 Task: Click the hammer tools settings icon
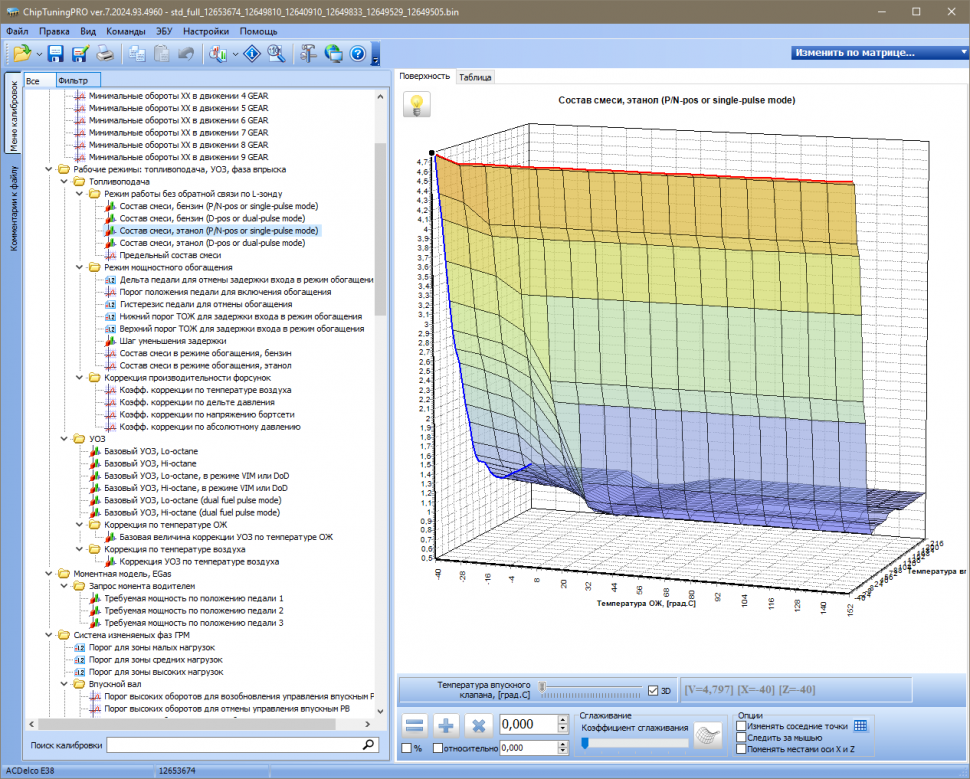tap(308, 53)
